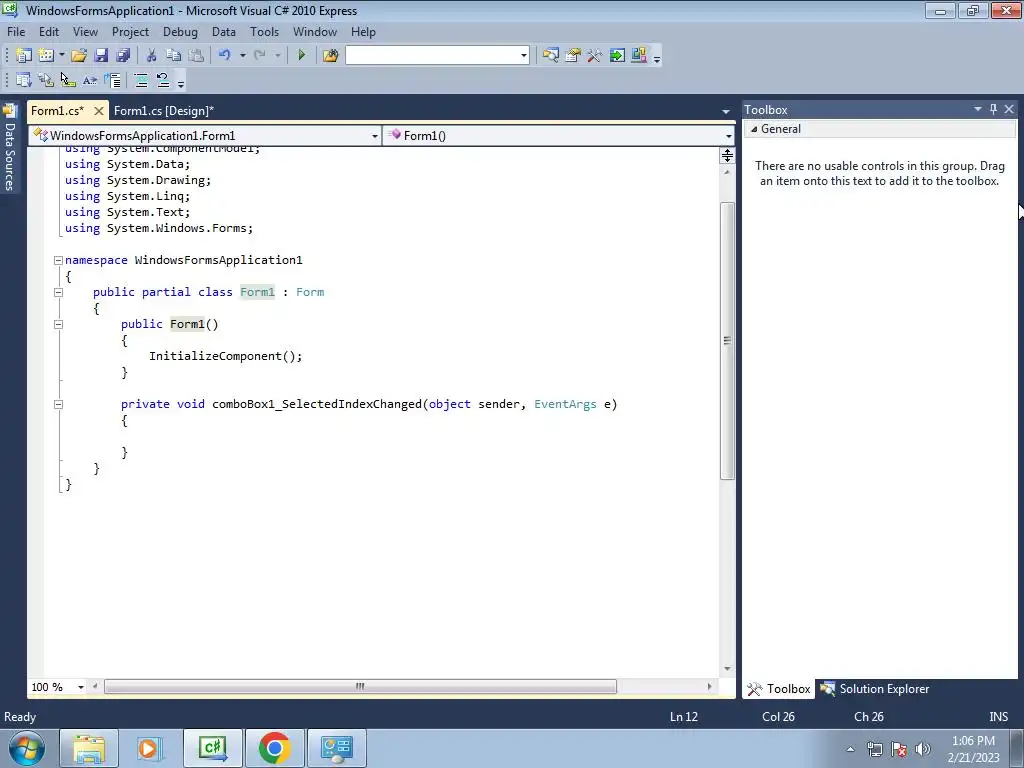This screenshot has height=768, width=1024.
Task: Click the Cut scissors icon
Action: pos(152,56)
